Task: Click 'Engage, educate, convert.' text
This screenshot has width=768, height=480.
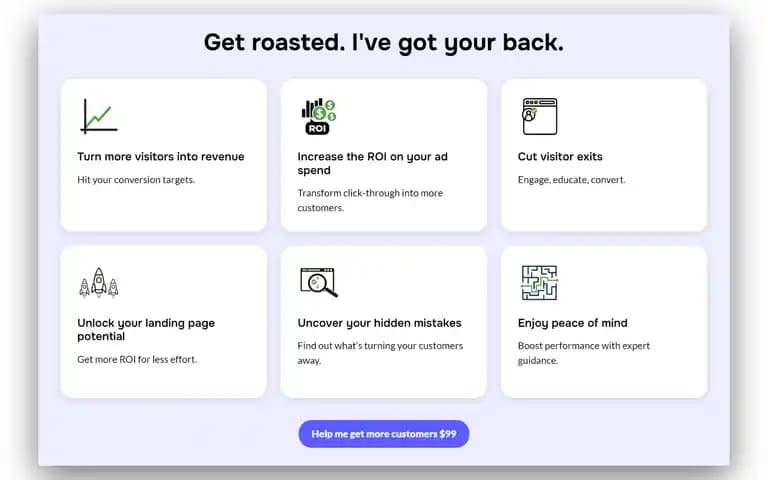Action: tap(572, 180)
